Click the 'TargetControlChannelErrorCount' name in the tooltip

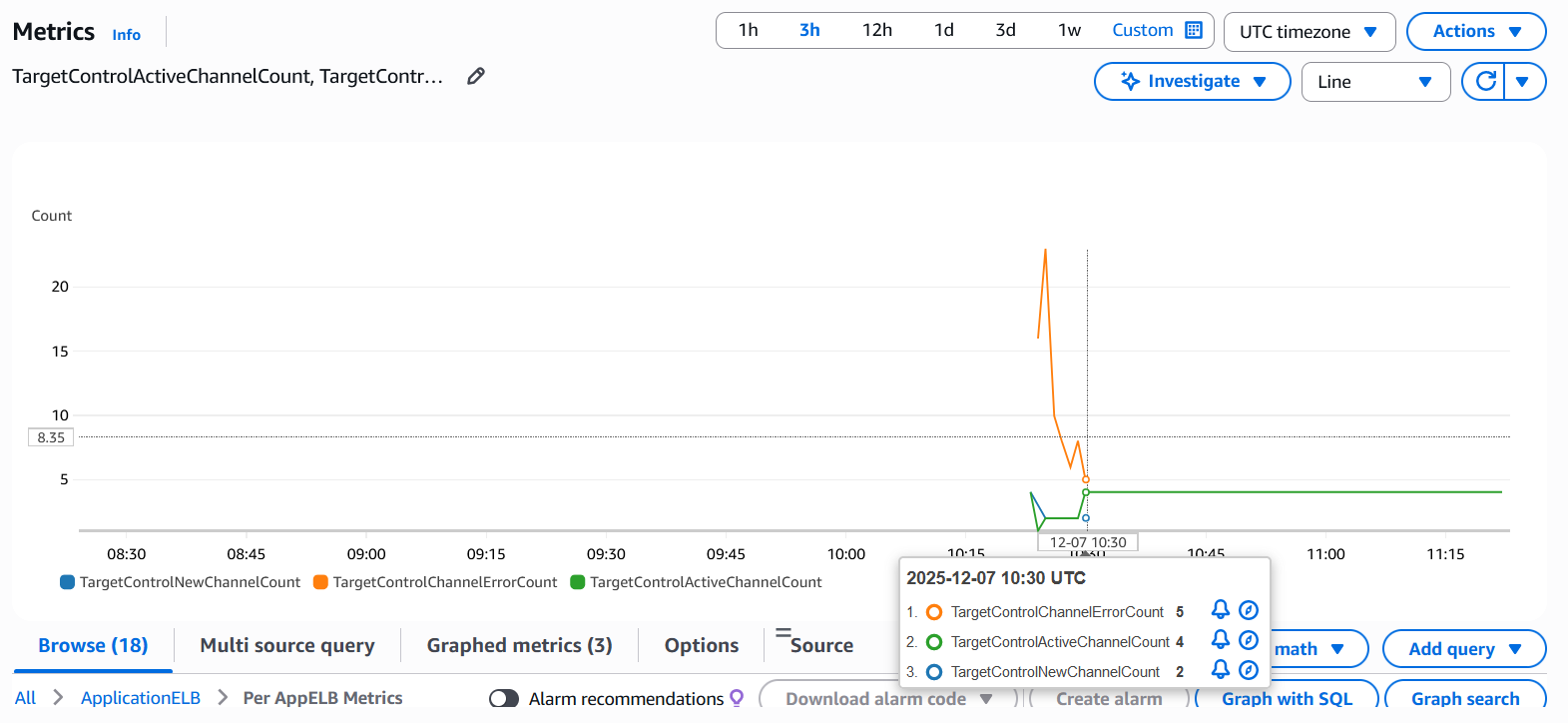coord(1057,612)
